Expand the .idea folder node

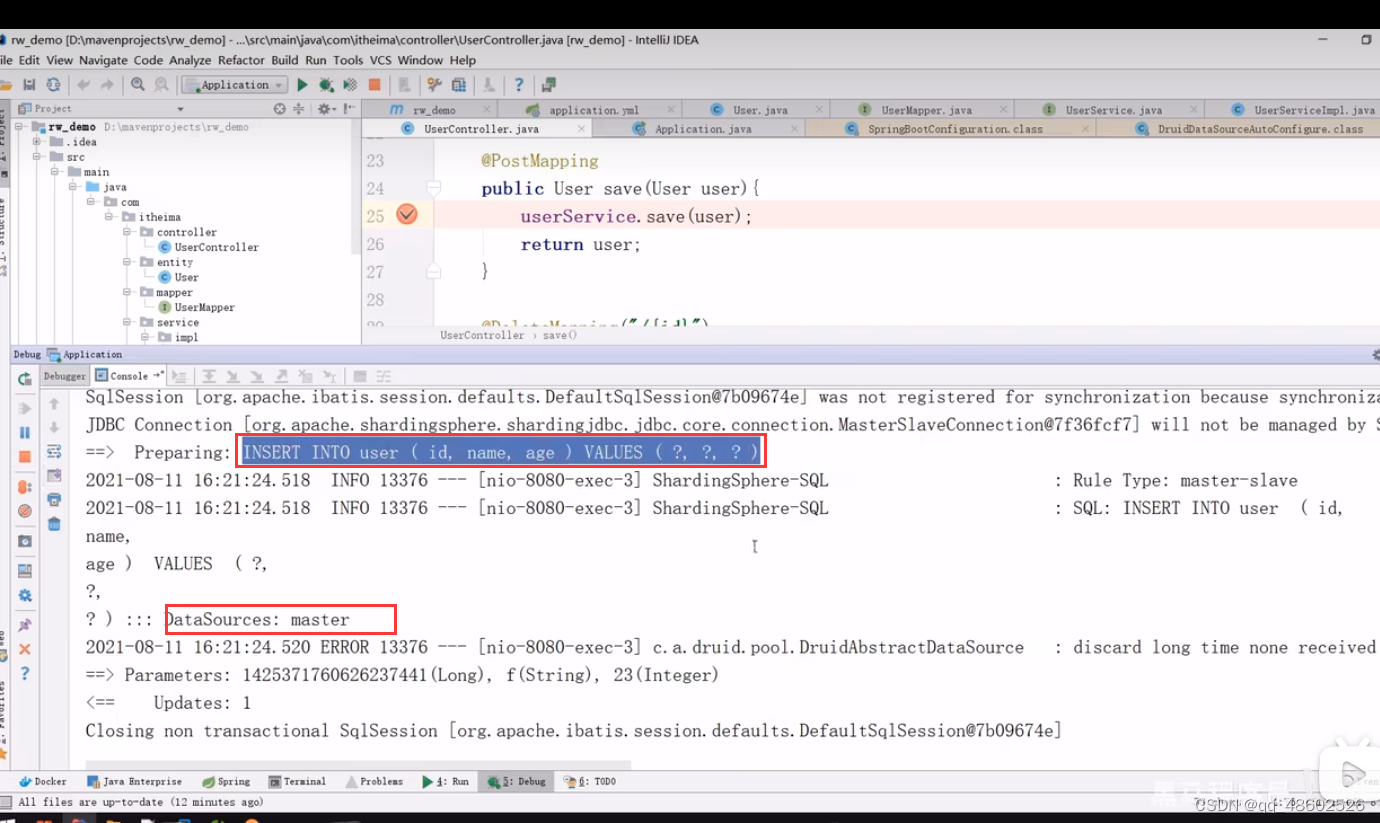(38, 142)
